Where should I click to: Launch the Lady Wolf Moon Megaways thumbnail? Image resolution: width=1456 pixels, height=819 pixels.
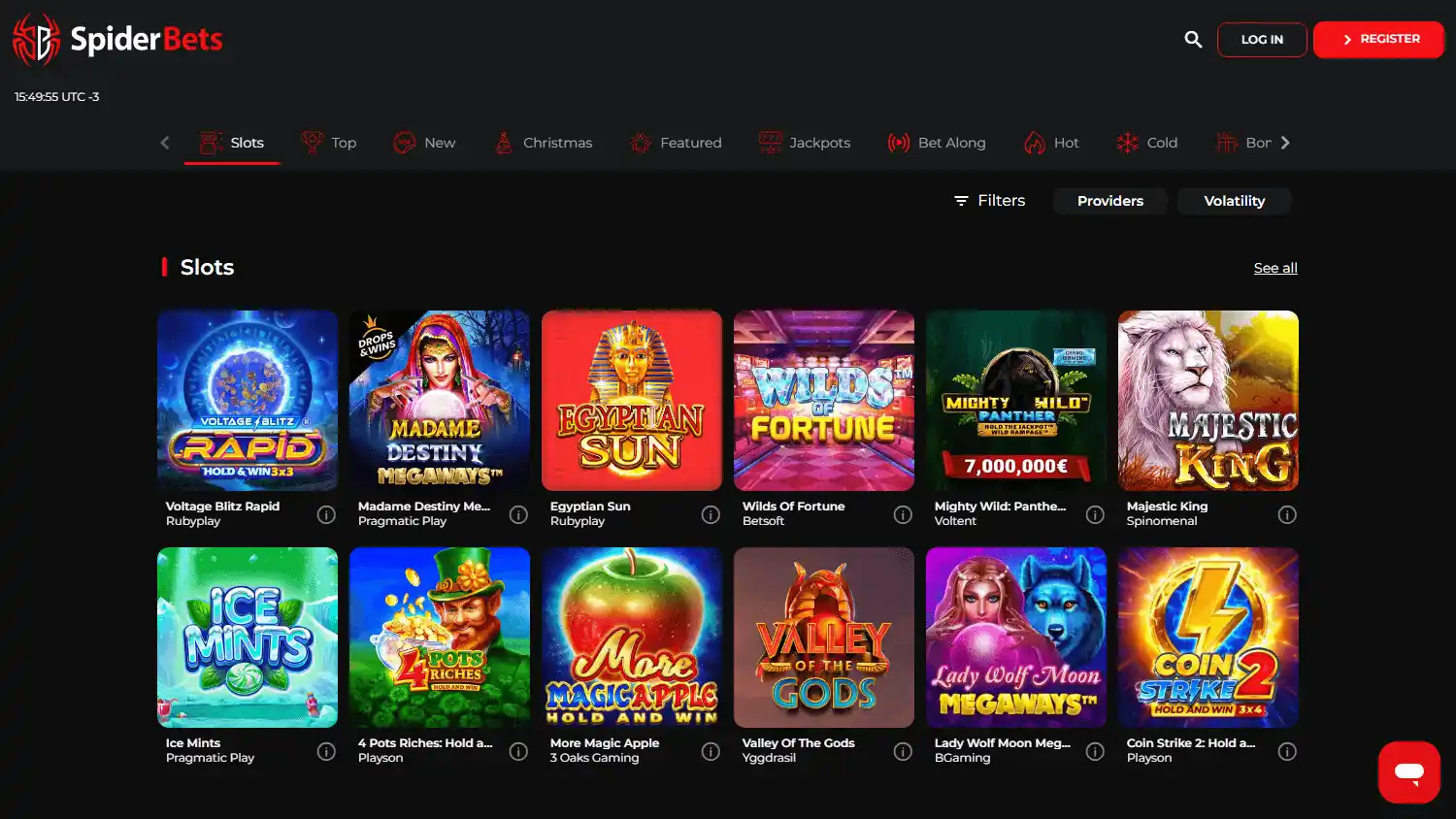[1016, 638]
